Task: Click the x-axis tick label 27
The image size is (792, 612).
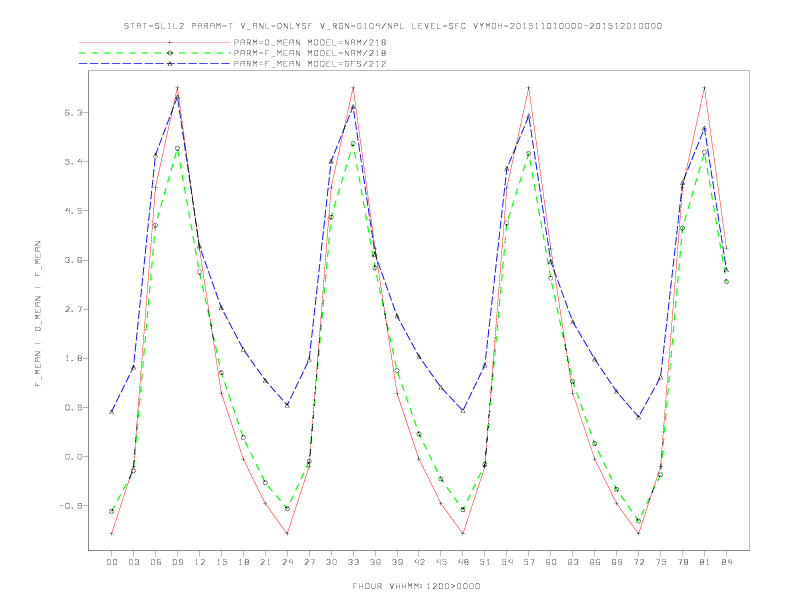Action: coord(309,562)
